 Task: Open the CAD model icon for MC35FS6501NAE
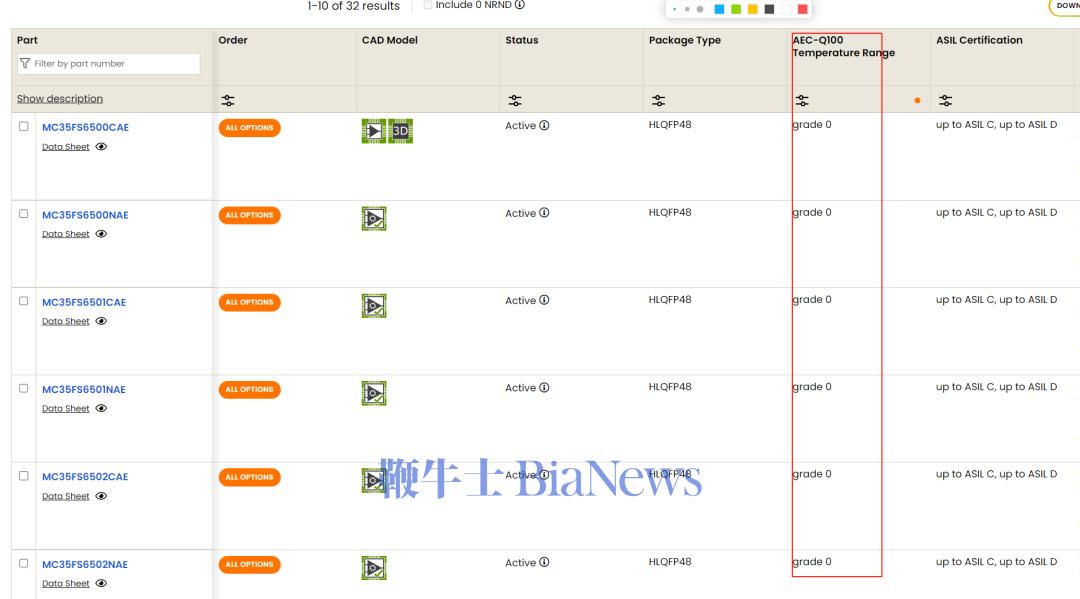click(374, 393)
